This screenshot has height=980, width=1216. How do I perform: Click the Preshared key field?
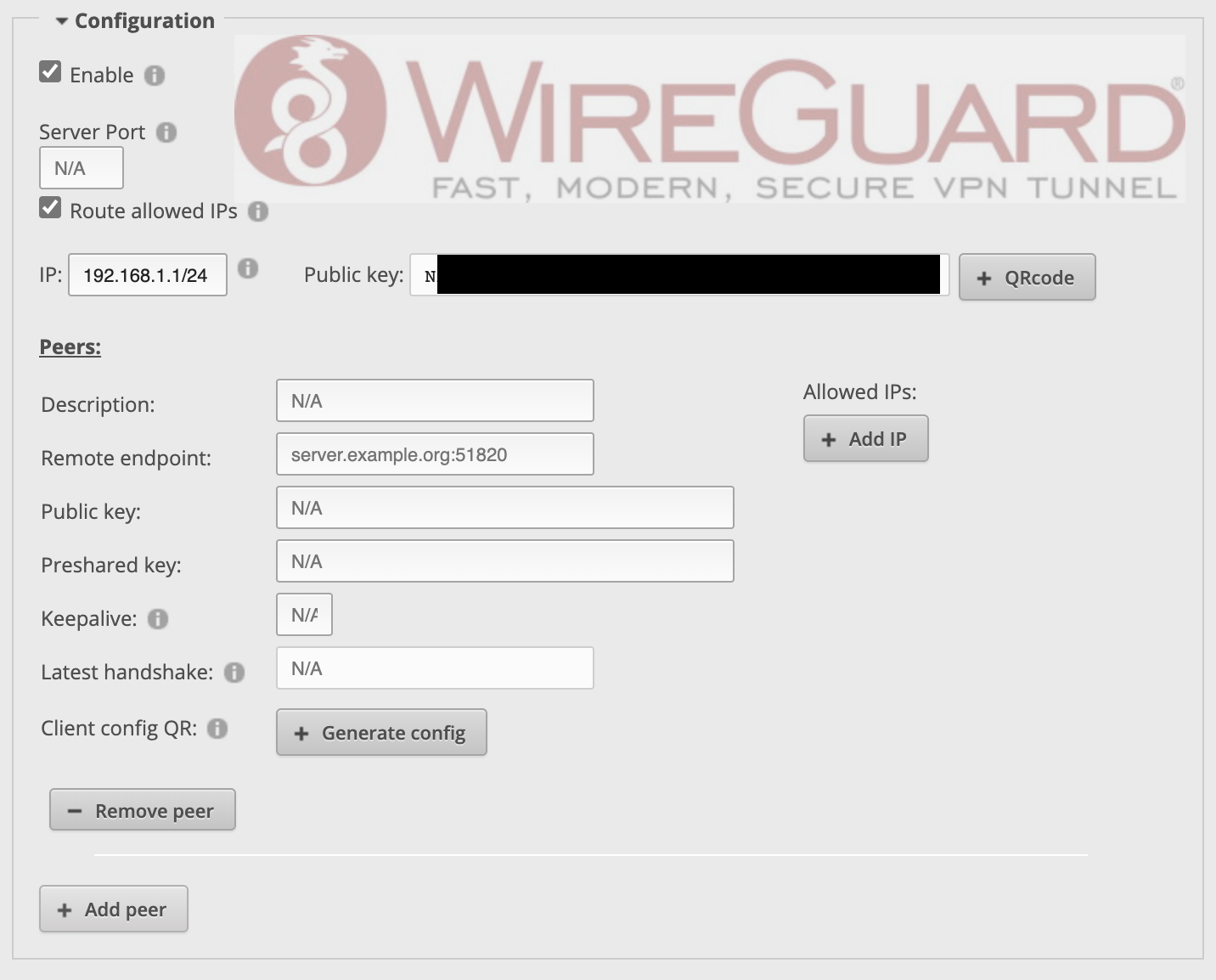tap(505, 561)
